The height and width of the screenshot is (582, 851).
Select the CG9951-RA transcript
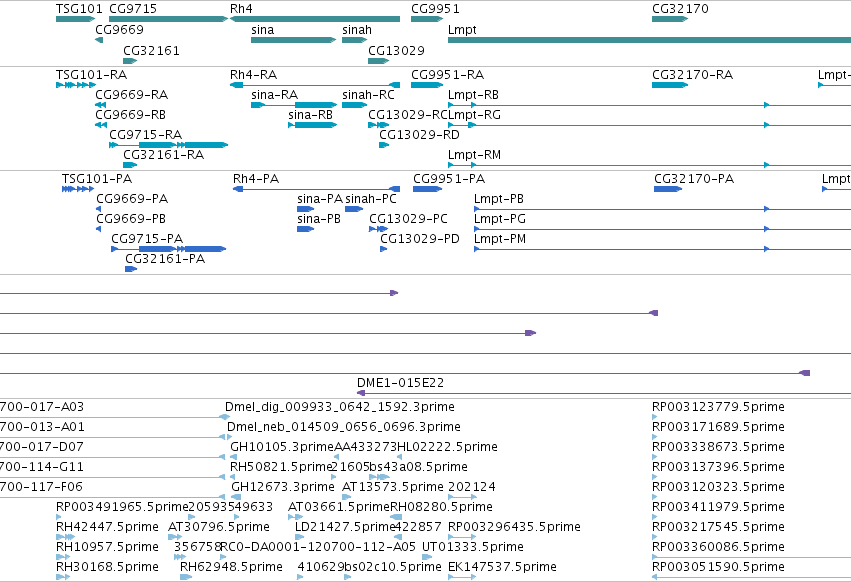tap(427, 85)
